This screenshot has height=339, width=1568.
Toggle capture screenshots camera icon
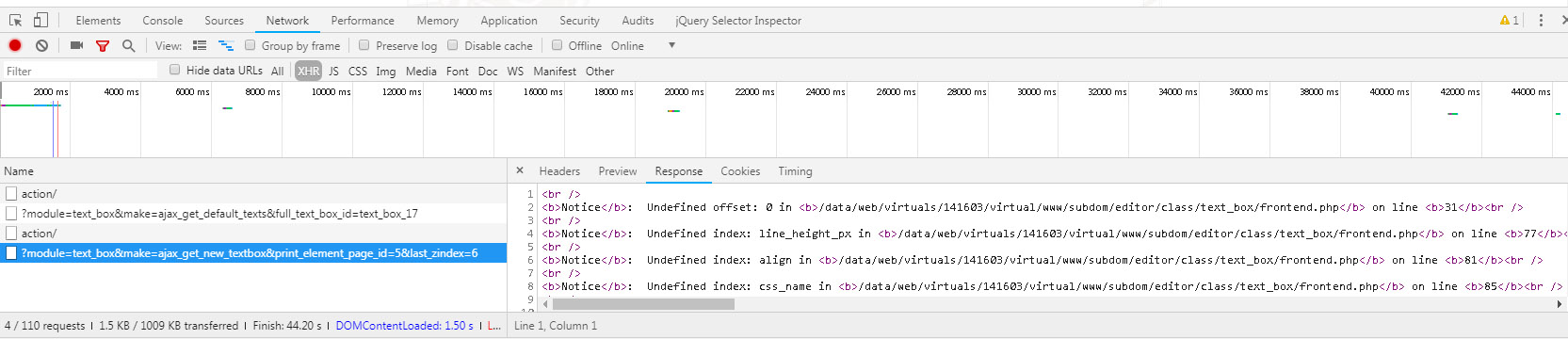pos(76,45)
